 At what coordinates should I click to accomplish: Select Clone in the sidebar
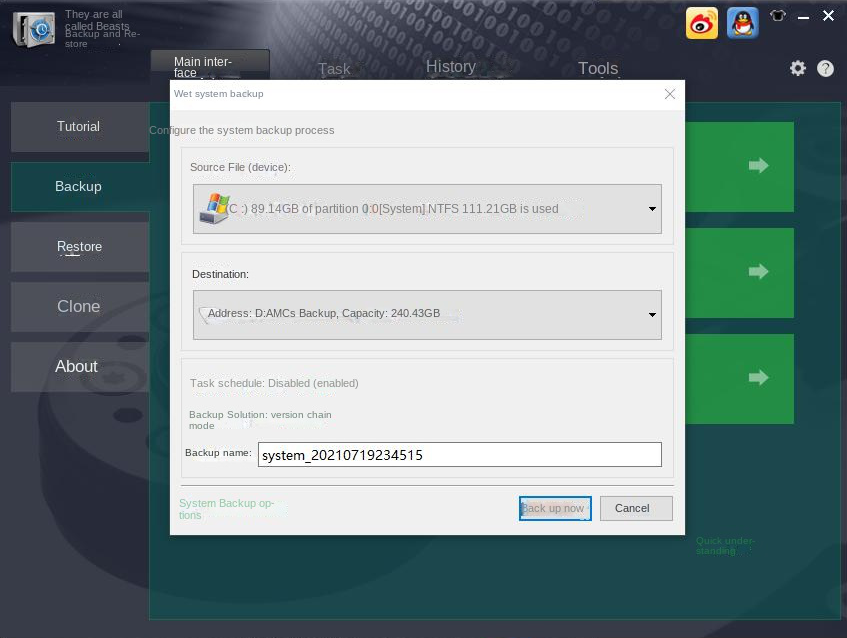click(78, 306)
